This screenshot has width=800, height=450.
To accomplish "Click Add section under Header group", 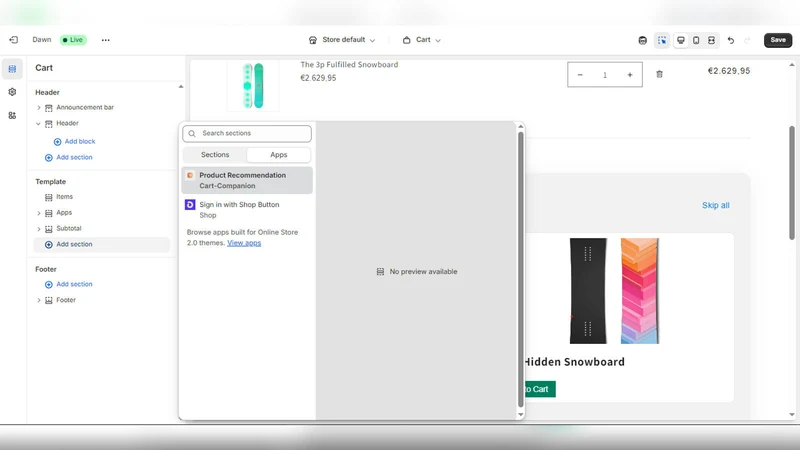I will pos(69,158).
